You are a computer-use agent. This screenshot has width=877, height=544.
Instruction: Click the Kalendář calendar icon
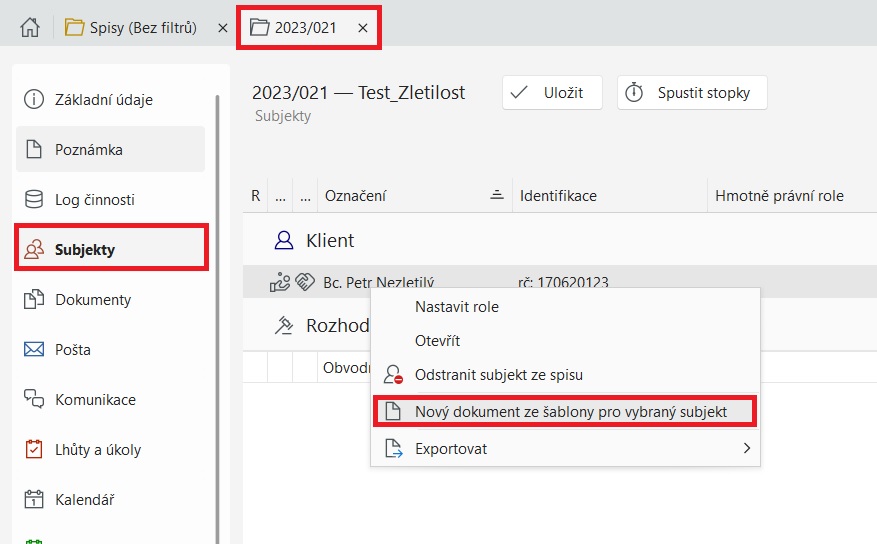(34, 499)
